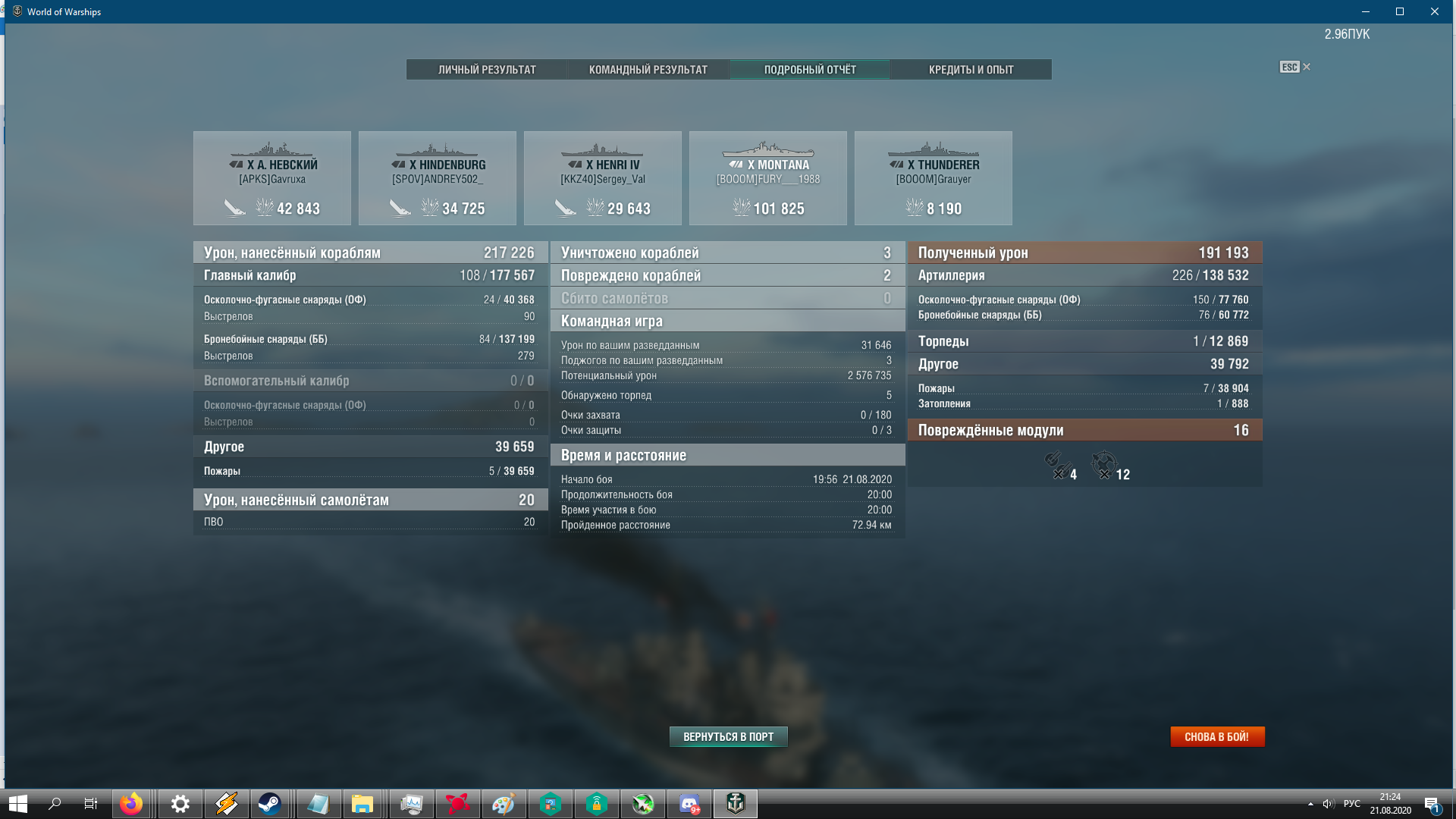Open Discord from the taskbar
Viewport: 1456px width, 819px height.
[689, 804]
